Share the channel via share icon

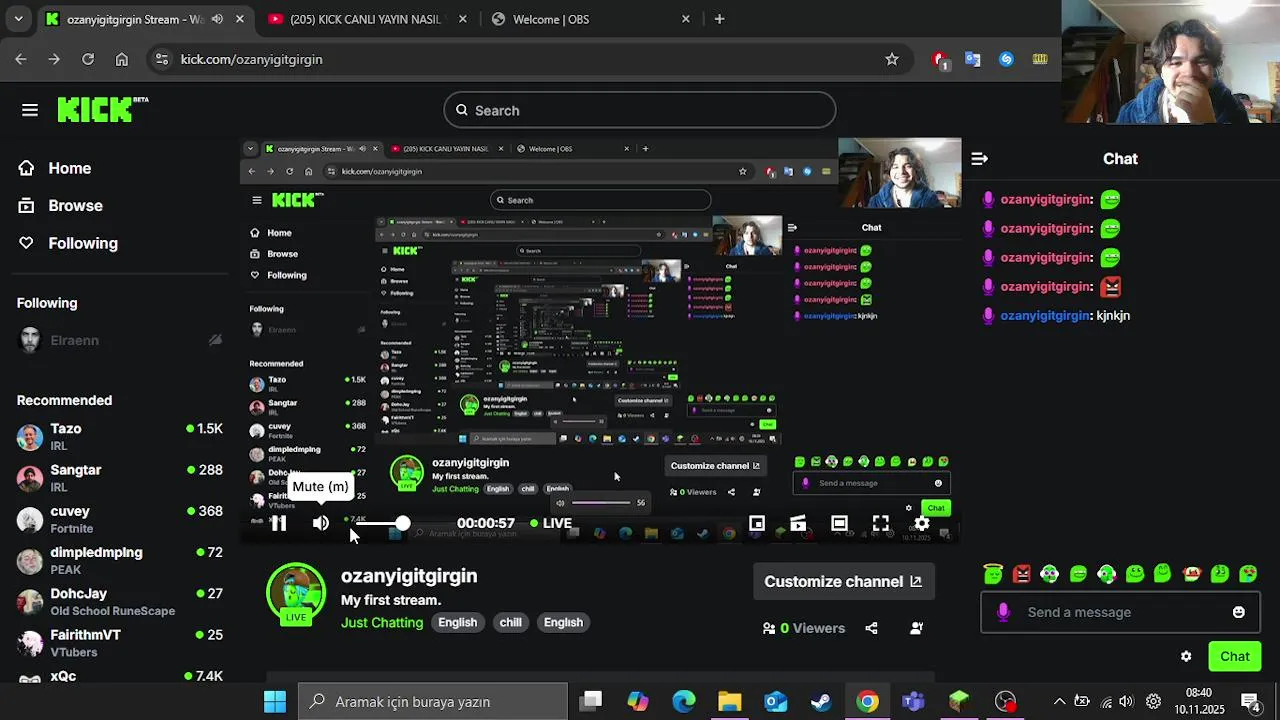871,628
